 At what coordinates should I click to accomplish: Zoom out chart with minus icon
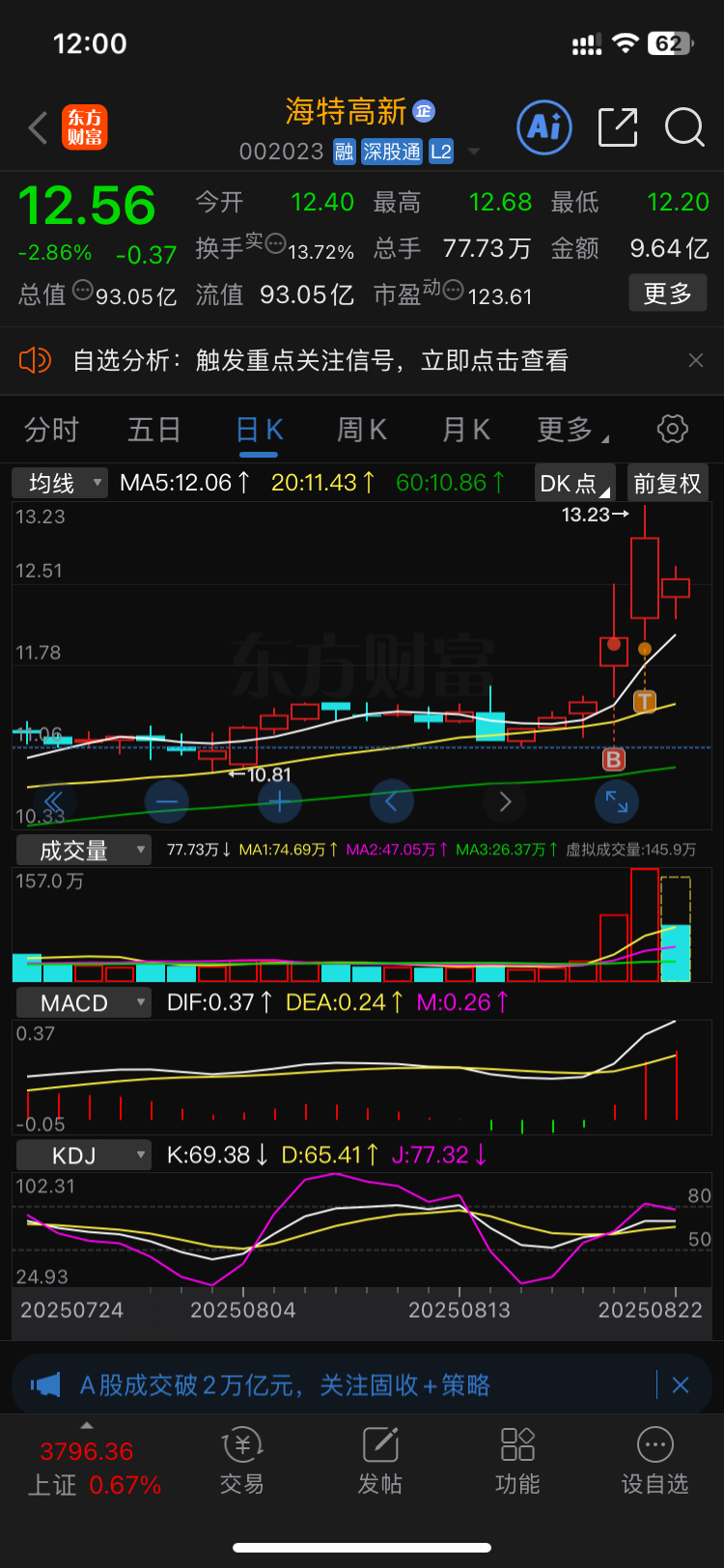point(167,800)
